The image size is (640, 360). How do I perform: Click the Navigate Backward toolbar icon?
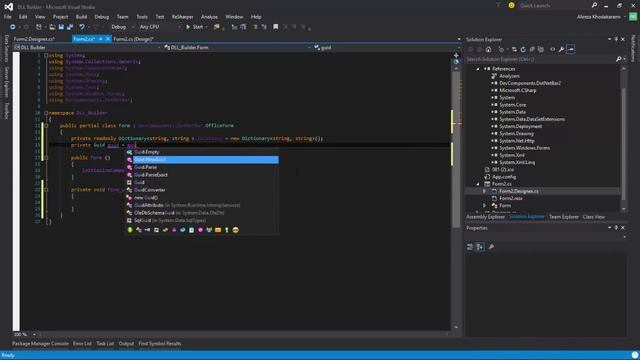13,27
